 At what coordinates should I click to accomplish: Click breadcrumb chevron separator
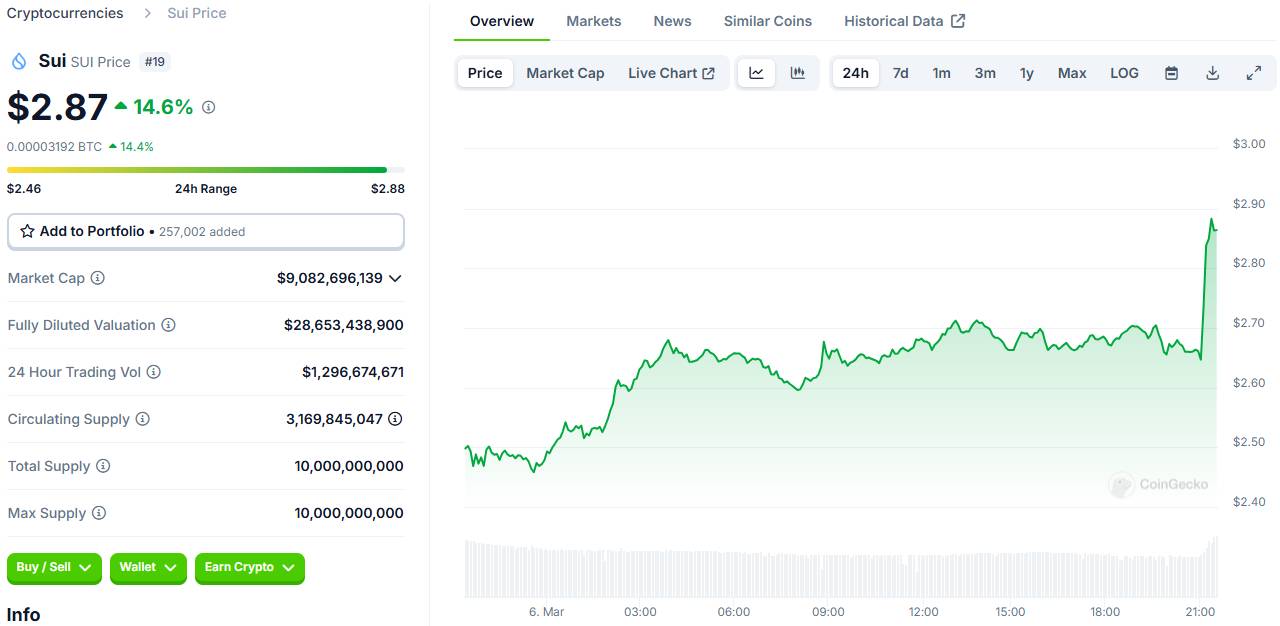pyautogui.click(x=148, y=13)
